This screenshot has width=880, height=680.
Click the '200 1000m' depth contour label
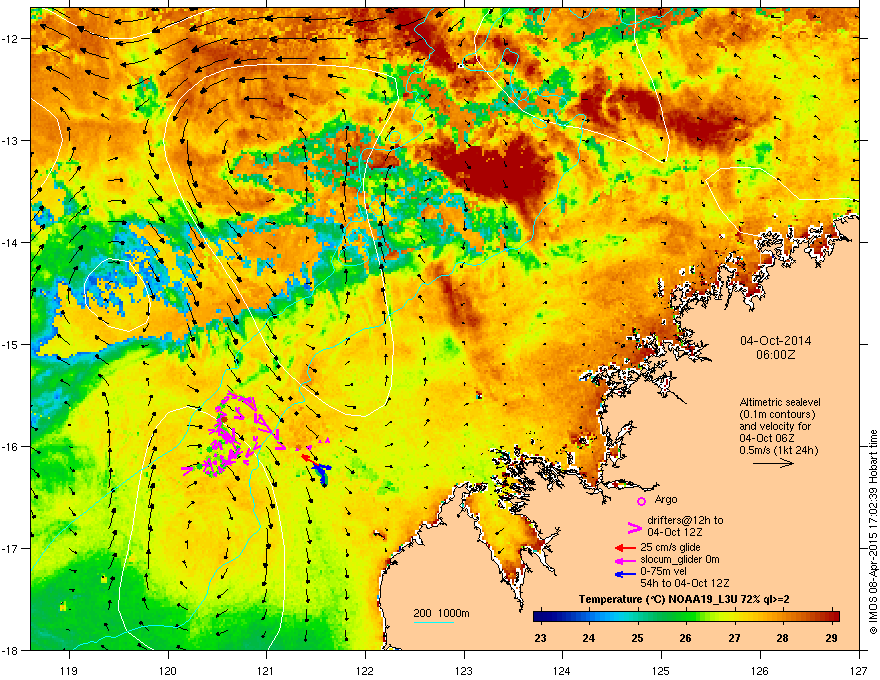tap(441, 613)
